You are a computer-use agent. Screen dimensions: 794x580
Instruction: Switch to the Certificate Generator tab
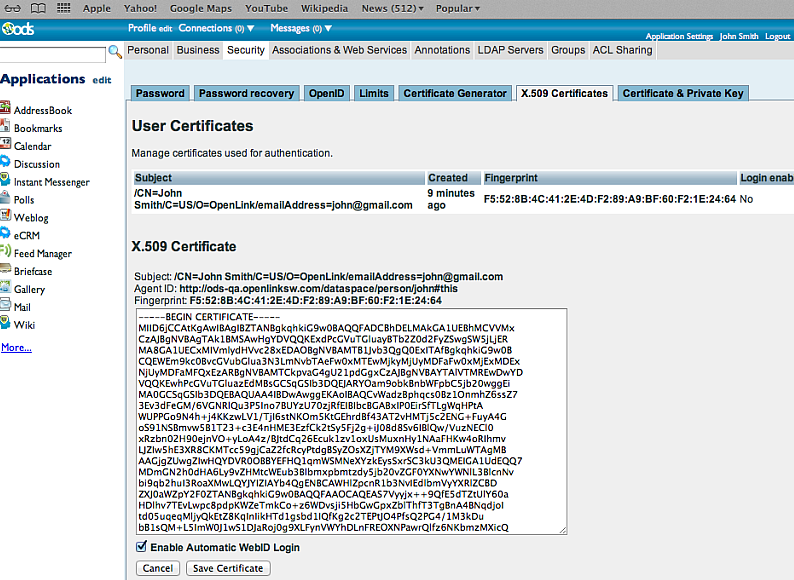coord(455,93)
